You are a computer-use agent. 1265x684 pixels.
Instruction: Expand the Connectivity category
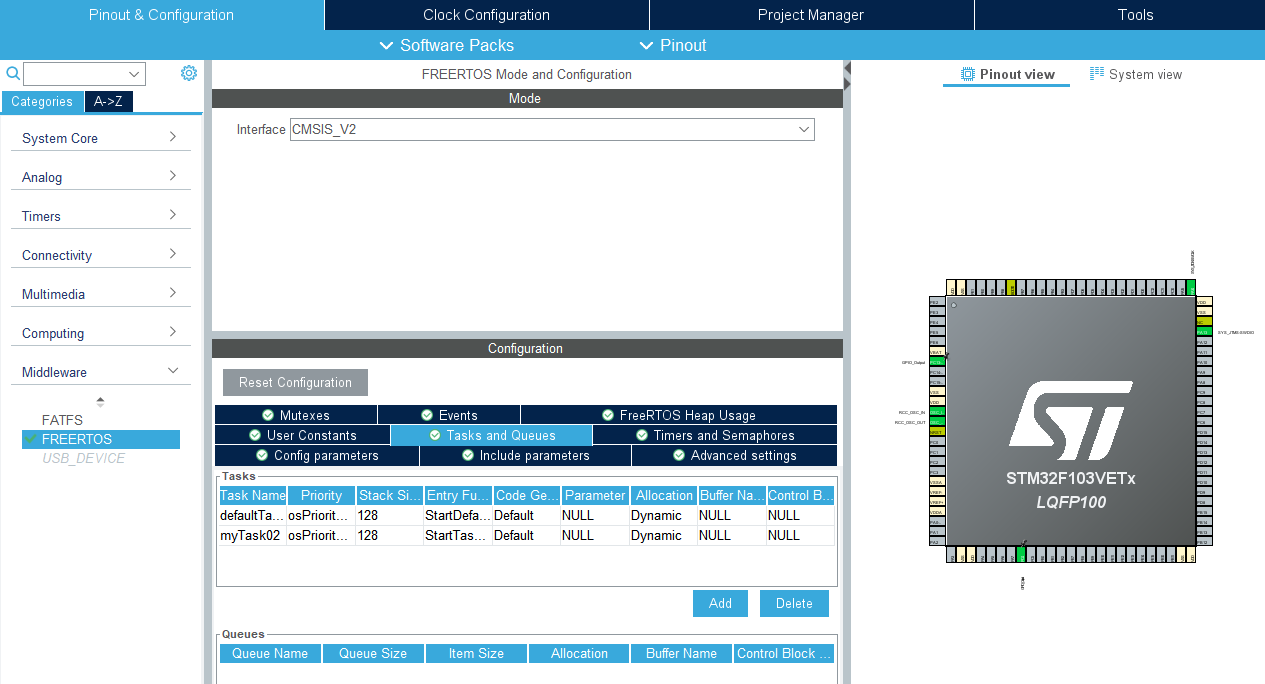click(172, 254)
